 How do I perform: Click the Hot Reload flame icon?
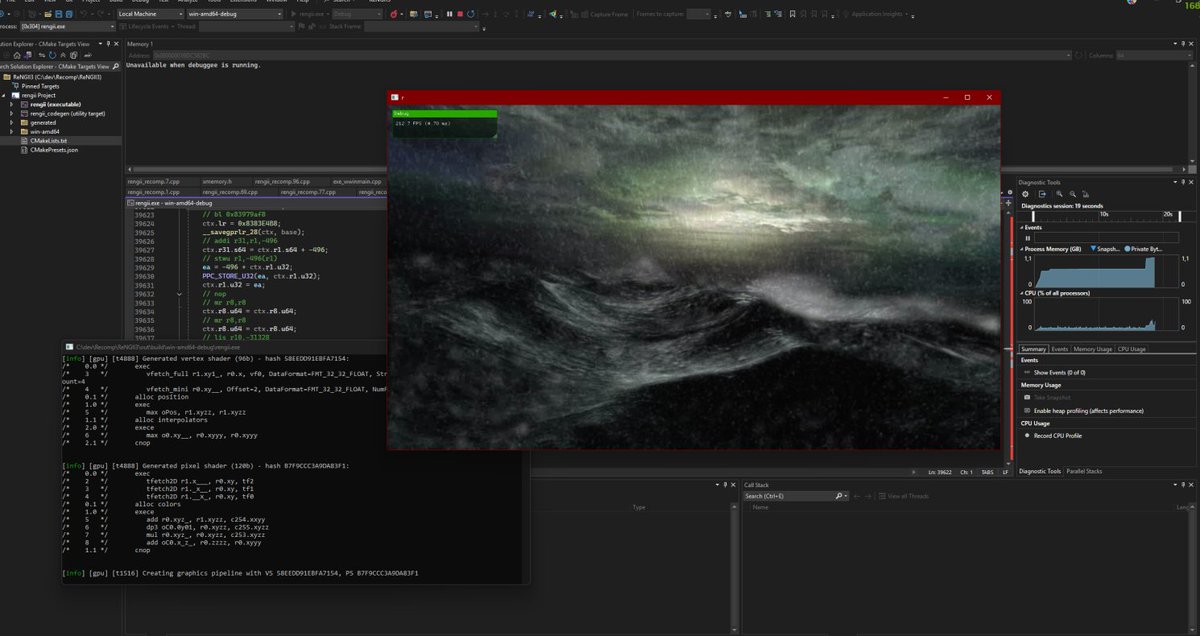394,13
